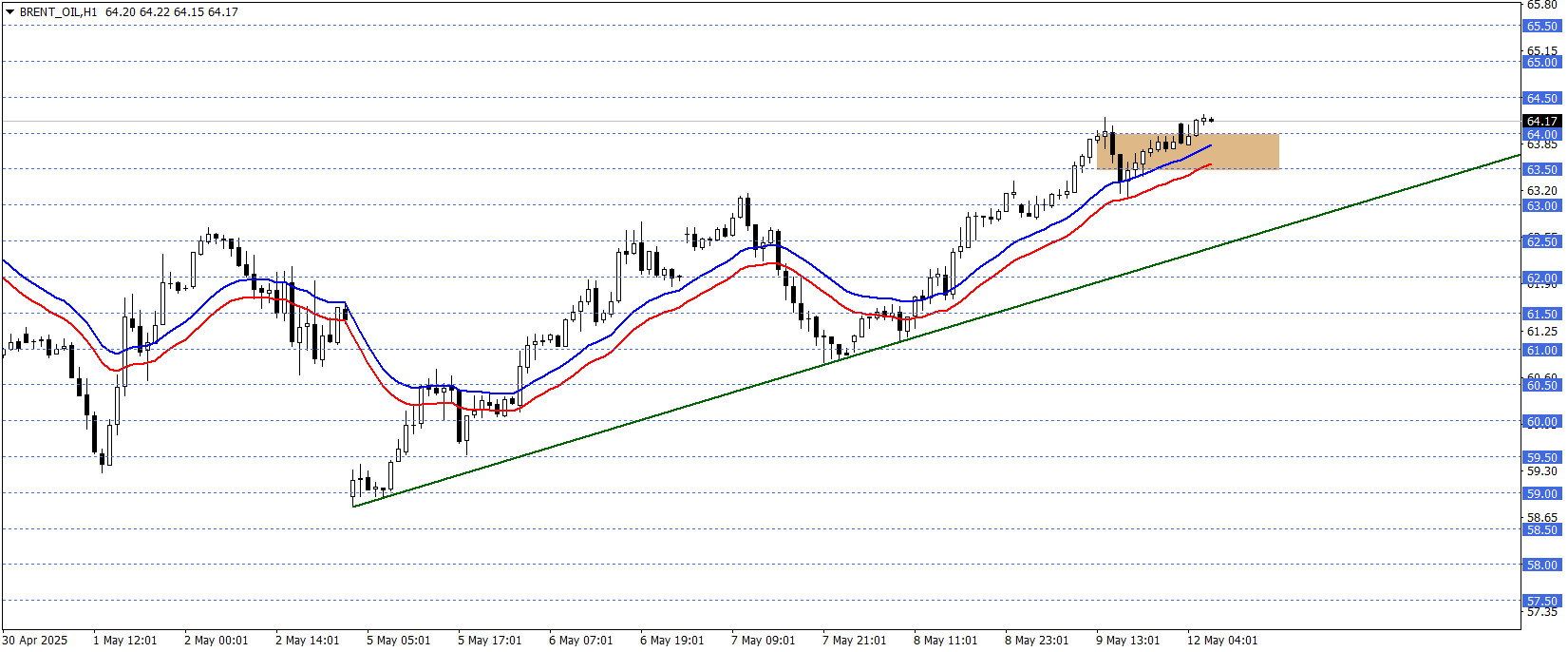This screenshot has width=1568, height=652.
Task: Click the 62.00 price level label
Action: pos(1542,278)
